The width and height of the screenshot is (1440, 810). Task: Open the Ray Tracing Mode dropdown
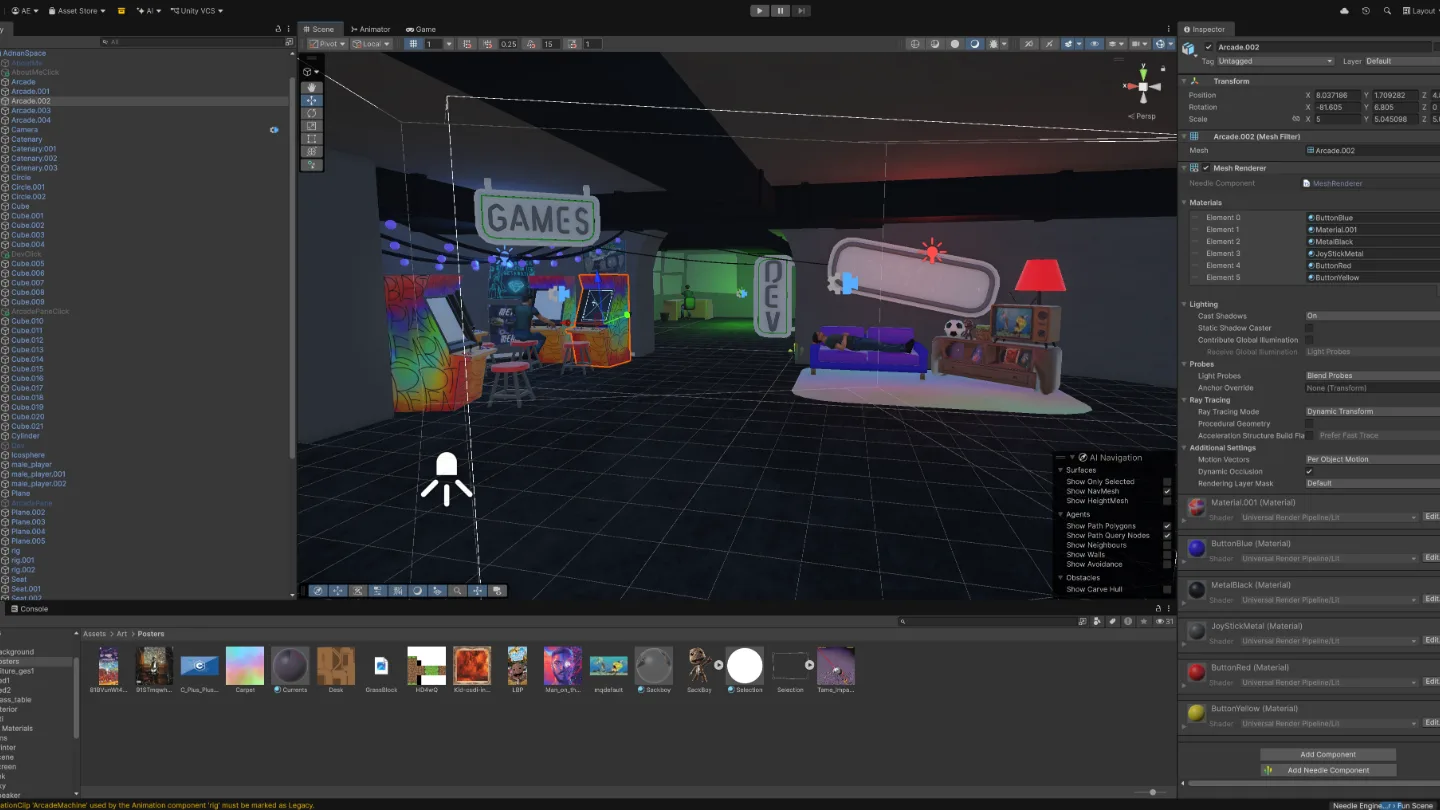coord(1372,412)
